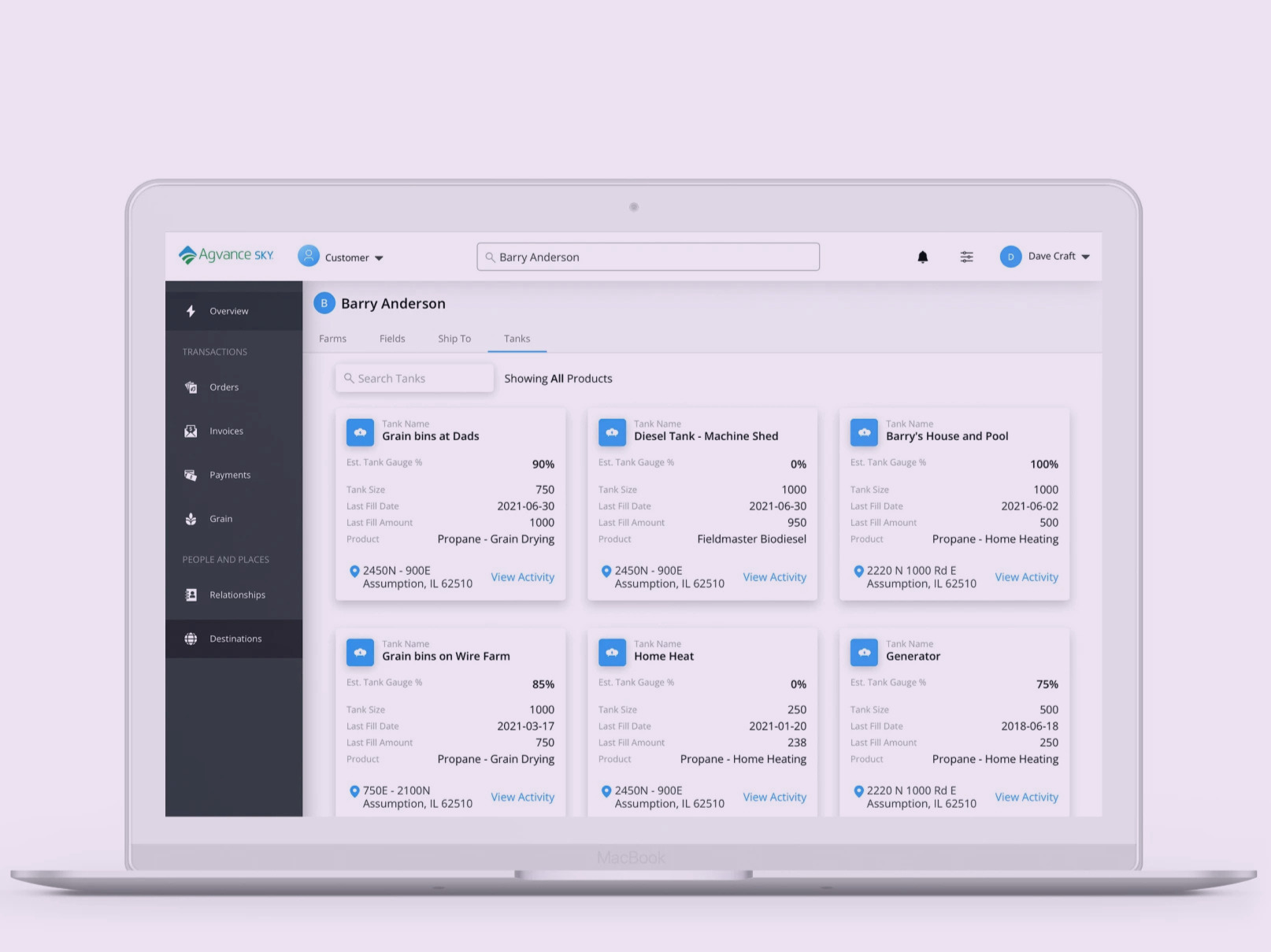
Task: Click the 90% gauge value
Action: click(x=543, y=465)
